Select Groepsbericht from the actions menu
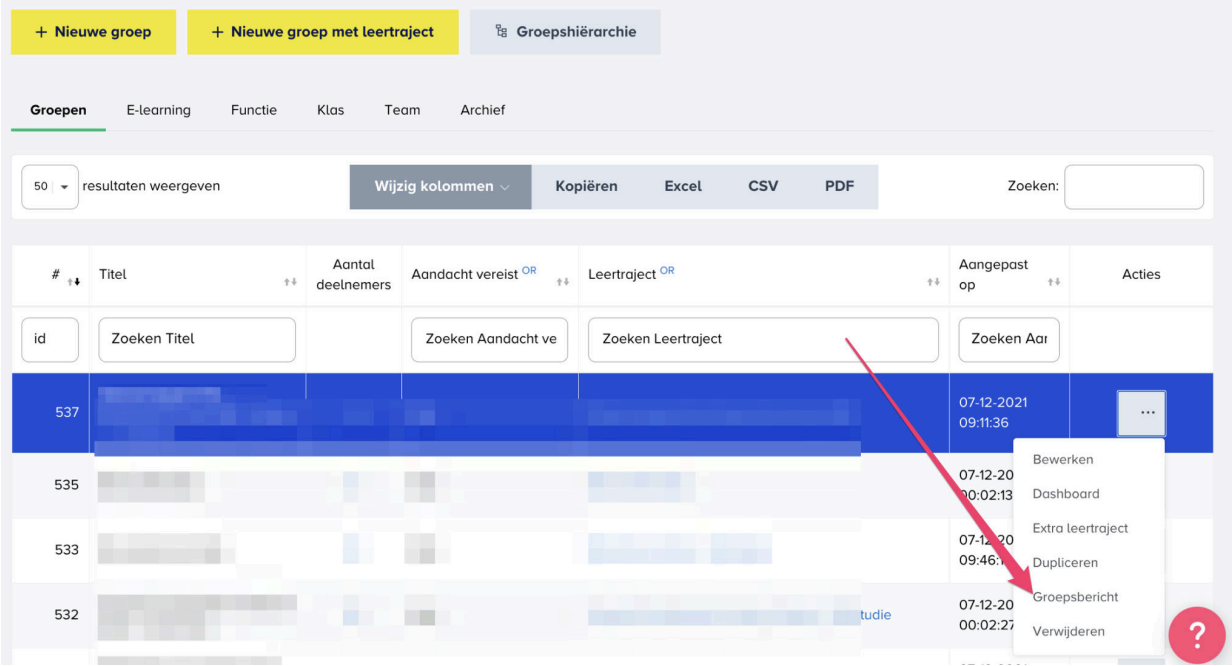The image size is (1232, 666). (x=1075, y=597)
